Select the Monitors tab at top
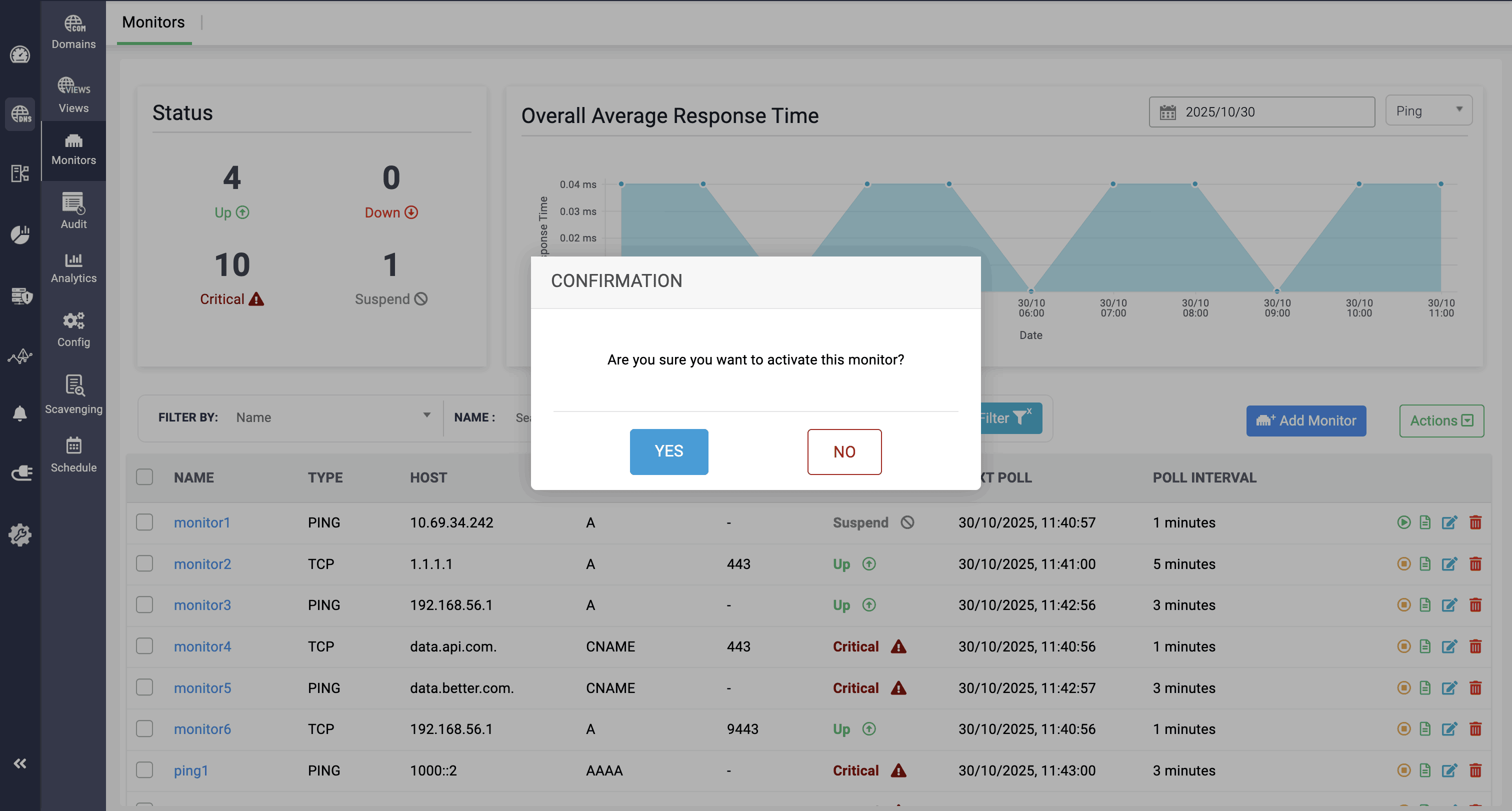 click(153, 22)
